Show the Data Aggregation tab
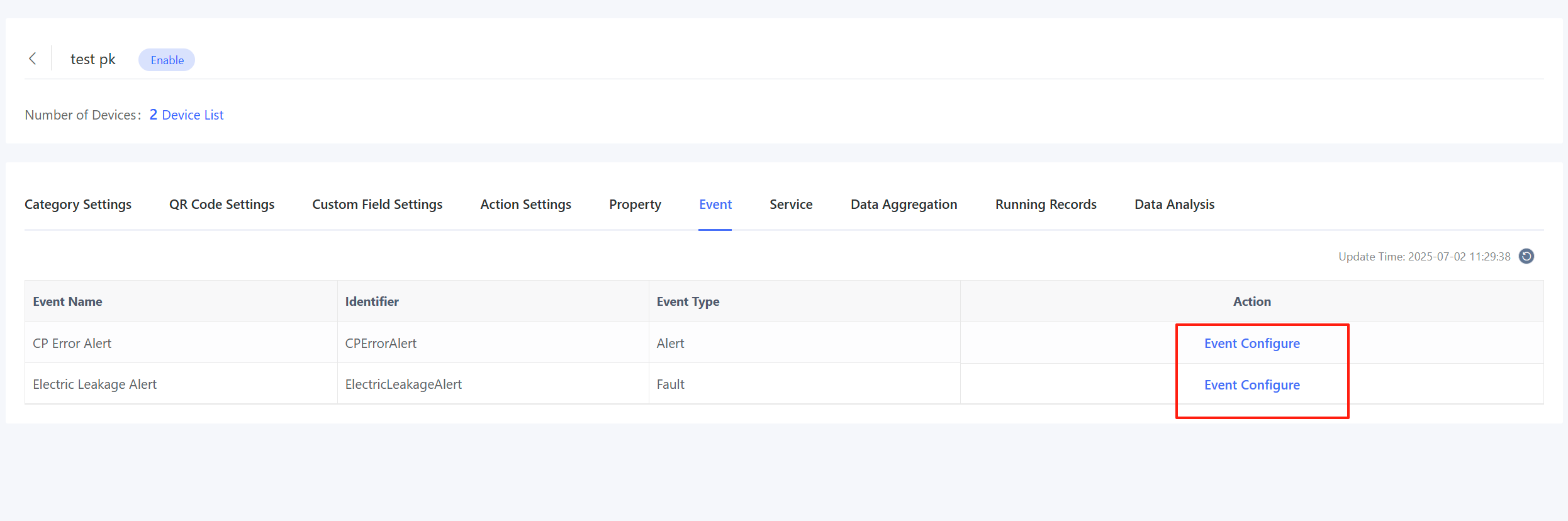The height and width of the screenshot is (521, 1568). [x=904, y=204]
